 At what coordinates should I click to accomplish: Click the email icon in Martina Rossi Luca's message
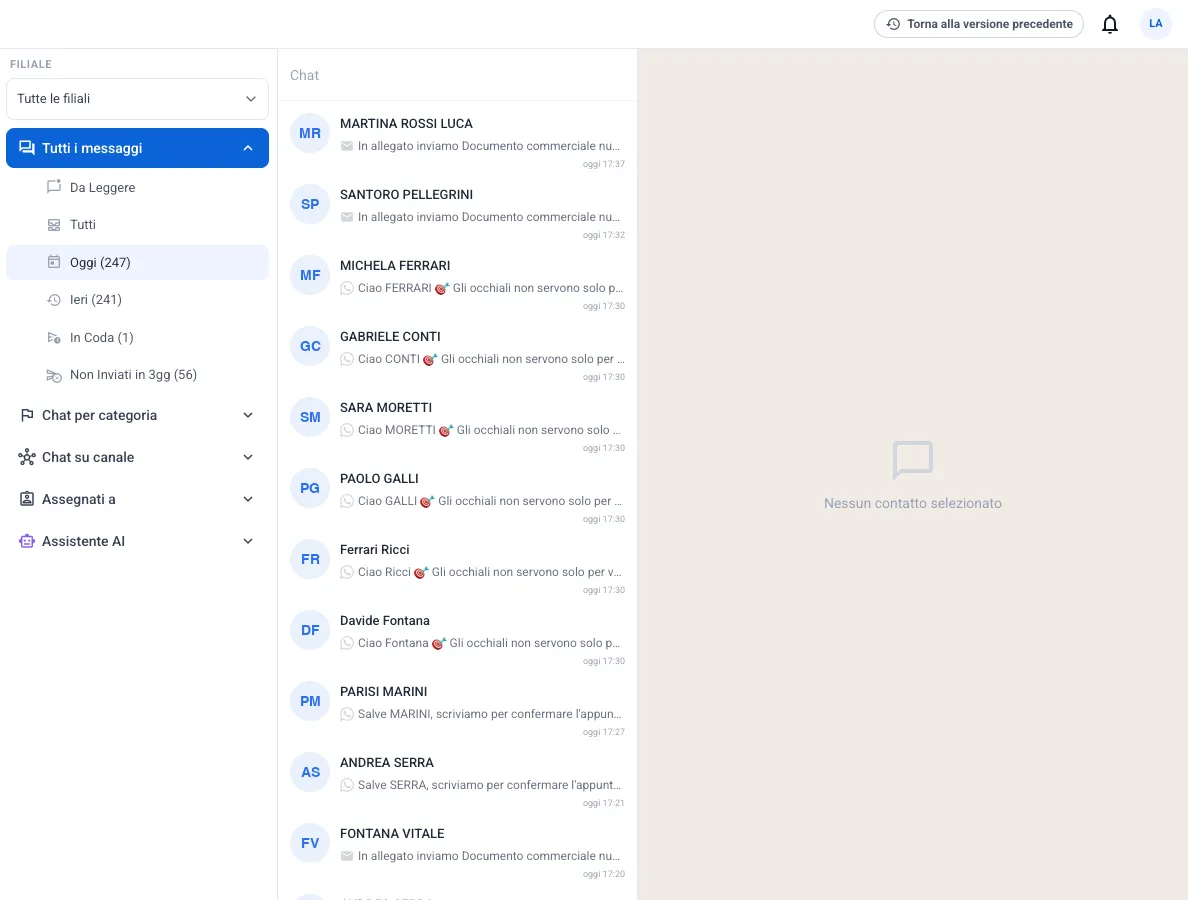[x=347, y=146]
